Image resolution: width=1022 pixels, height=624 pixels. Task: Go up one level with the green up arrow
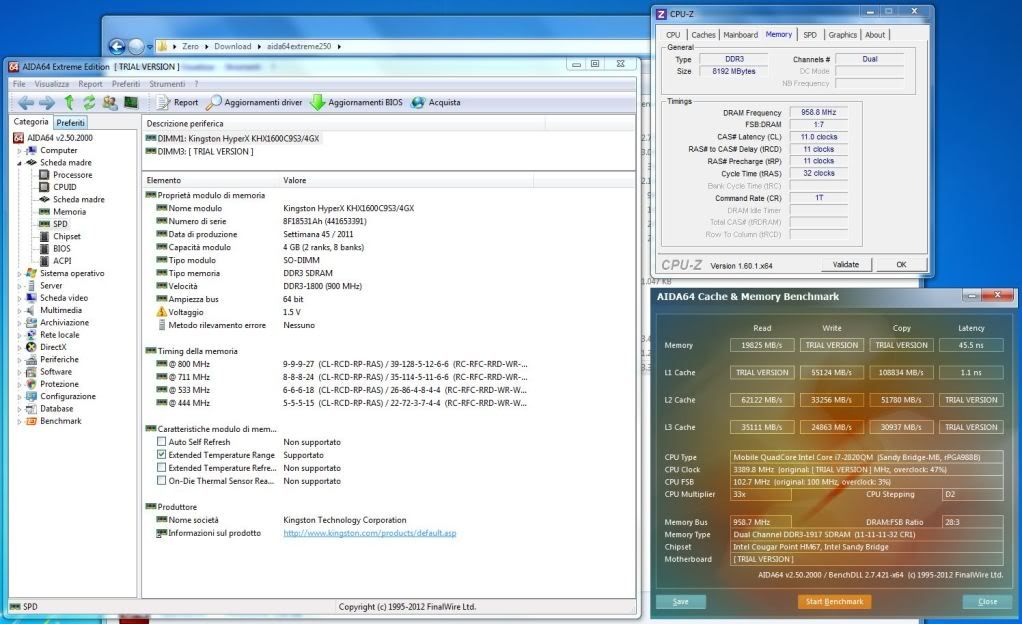coord(69,102)
